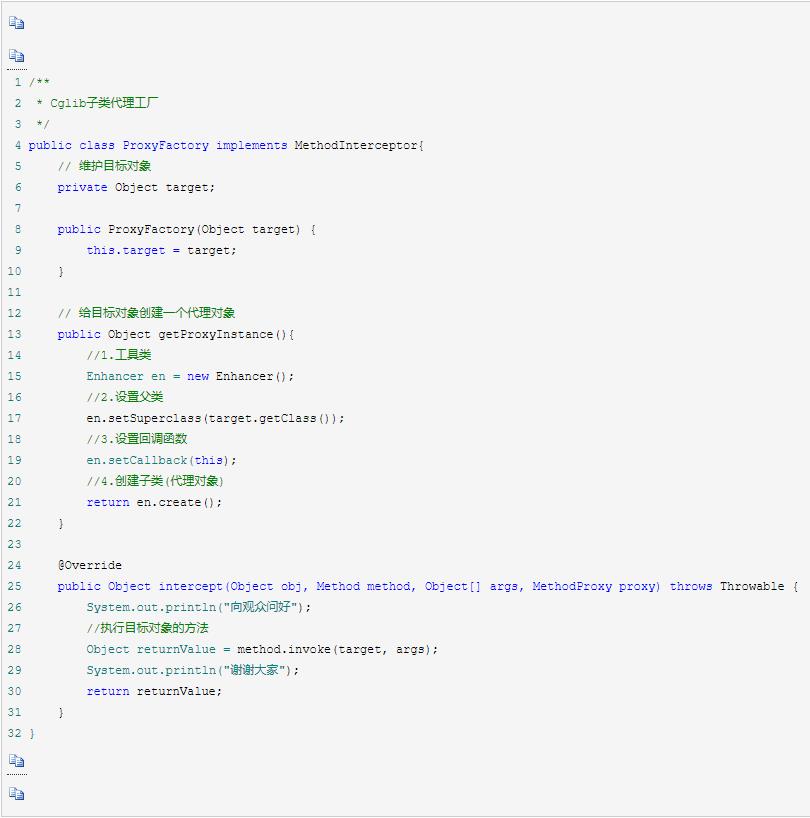Image resolution: width=810 pixels, height=818 pixels.
Task: Click the println line containing "向观众问好"
Action: tap(198, 607)
